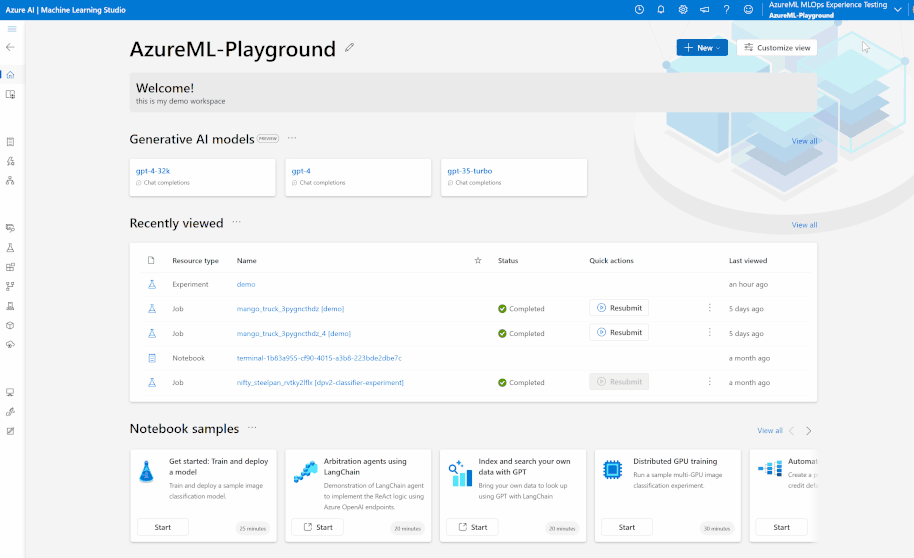Open more options for mango_truck_3pygncthdz_4 job
This screenshot has width=914, height=558.
(709, 332)
